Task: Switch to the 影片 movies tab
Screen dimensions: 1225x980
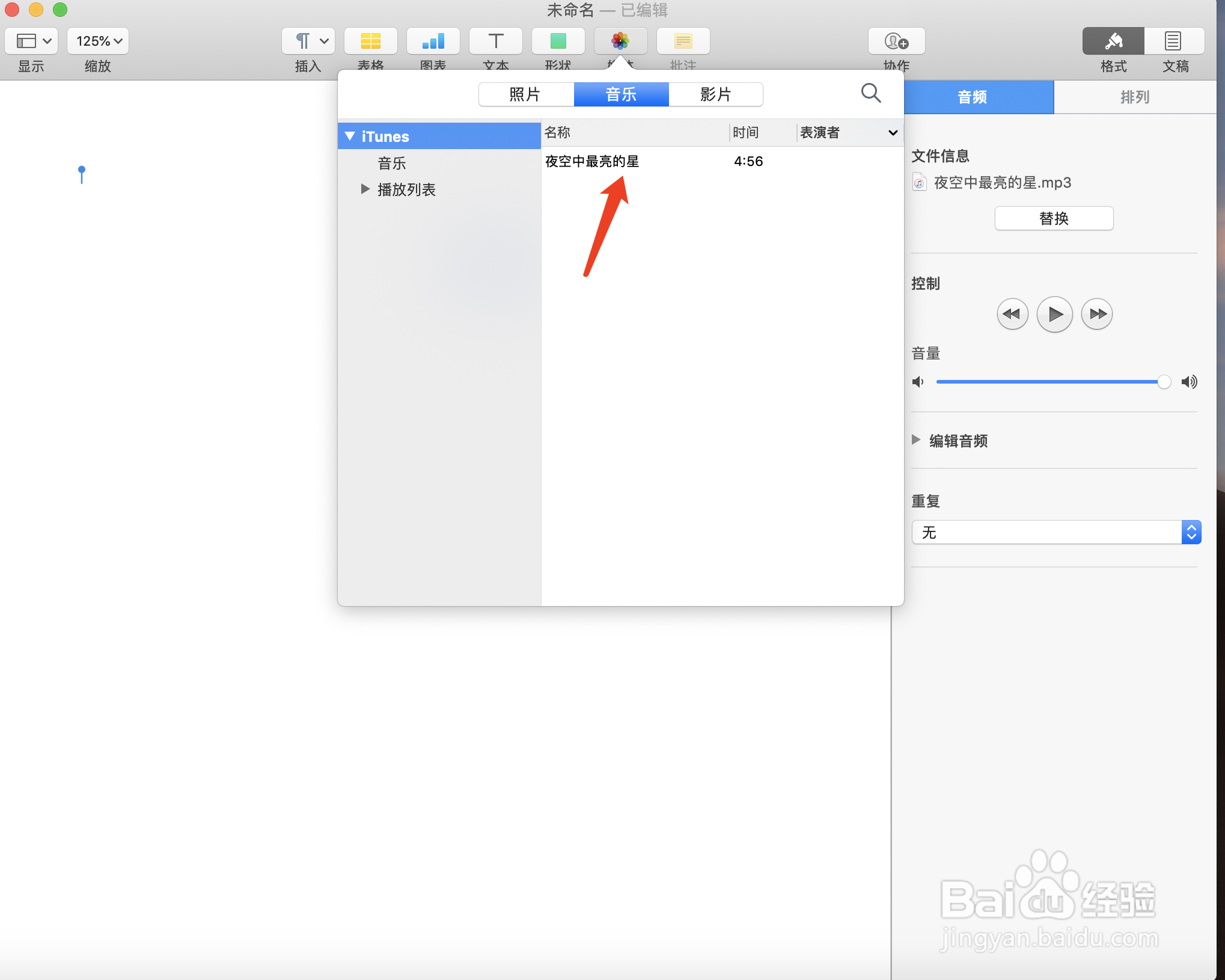Action: pyautogui.click(x=716, y=94)
